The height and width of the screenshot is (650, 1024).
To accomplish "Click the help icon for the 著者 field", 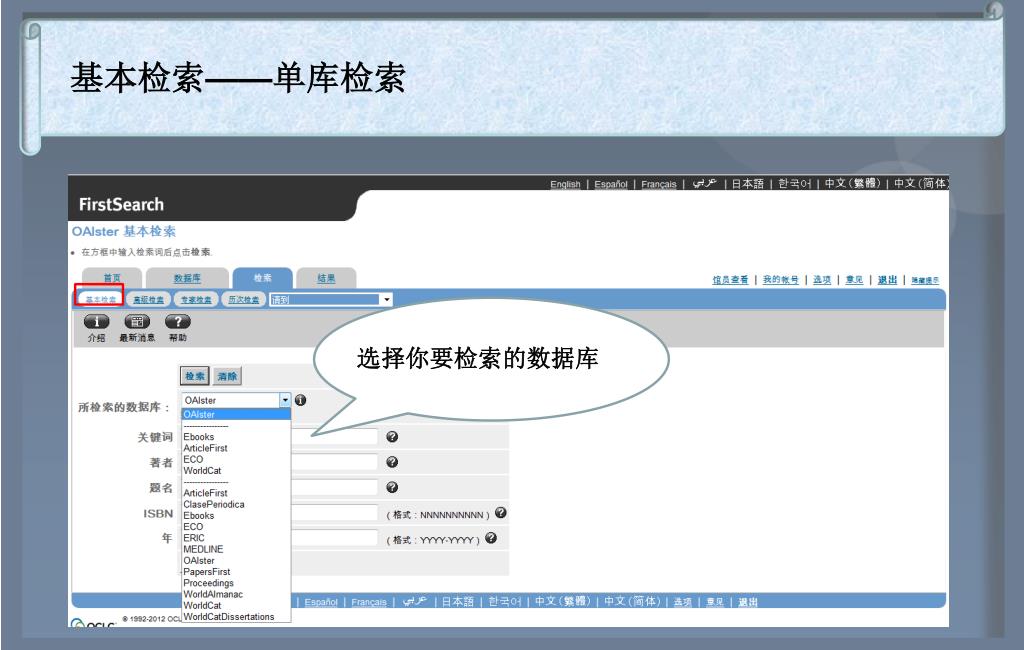I will (x=392, y=462).
